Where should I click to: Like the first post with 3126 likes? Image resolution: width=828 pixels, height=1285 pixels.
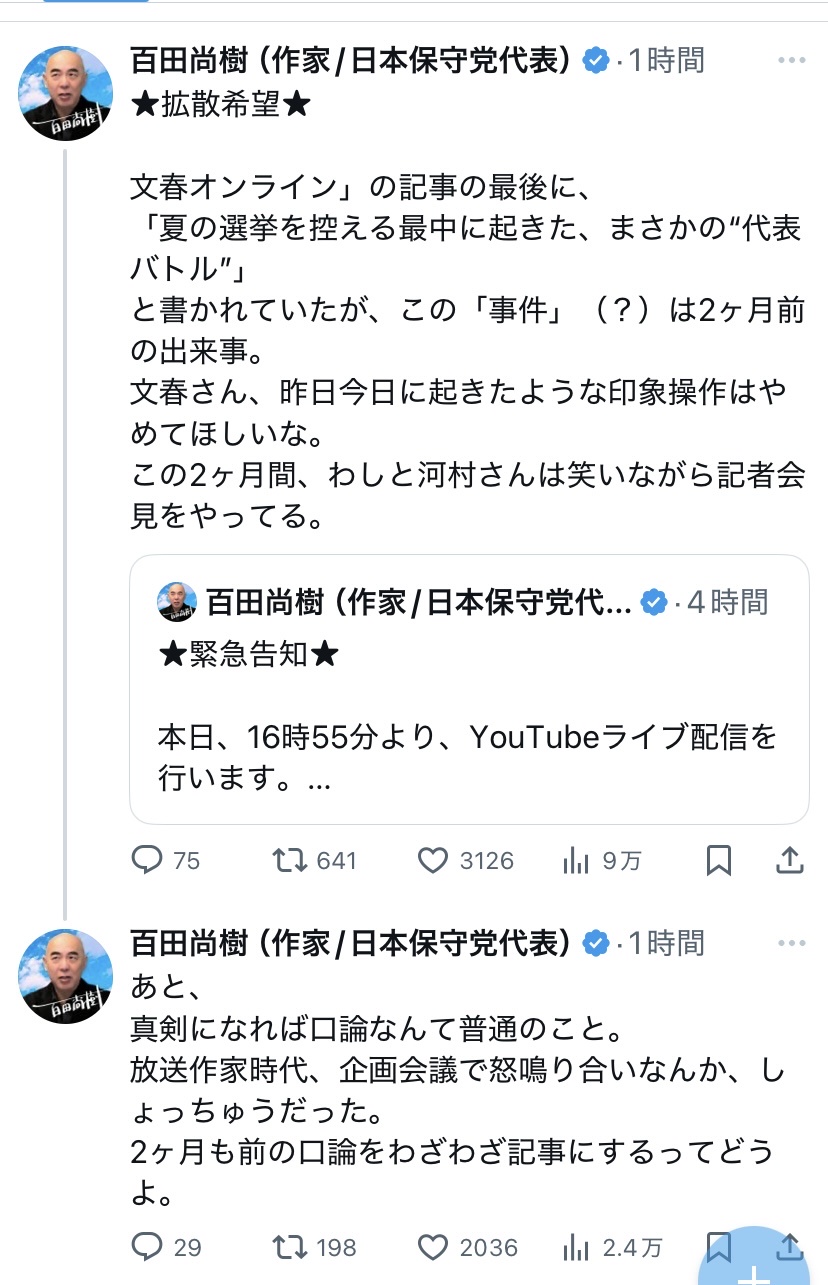(x=433, y=860)
